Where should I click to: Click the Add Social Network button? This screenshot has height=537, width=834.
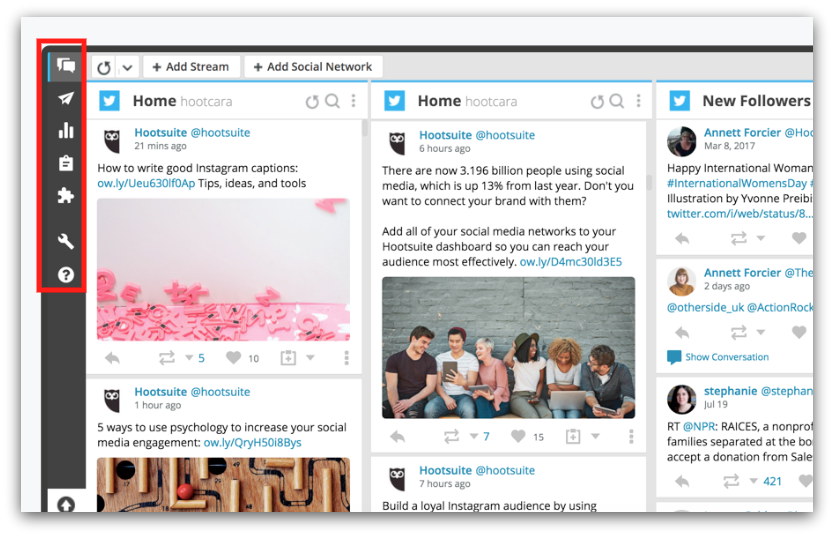pyautogui.click(x=313, y=67)
